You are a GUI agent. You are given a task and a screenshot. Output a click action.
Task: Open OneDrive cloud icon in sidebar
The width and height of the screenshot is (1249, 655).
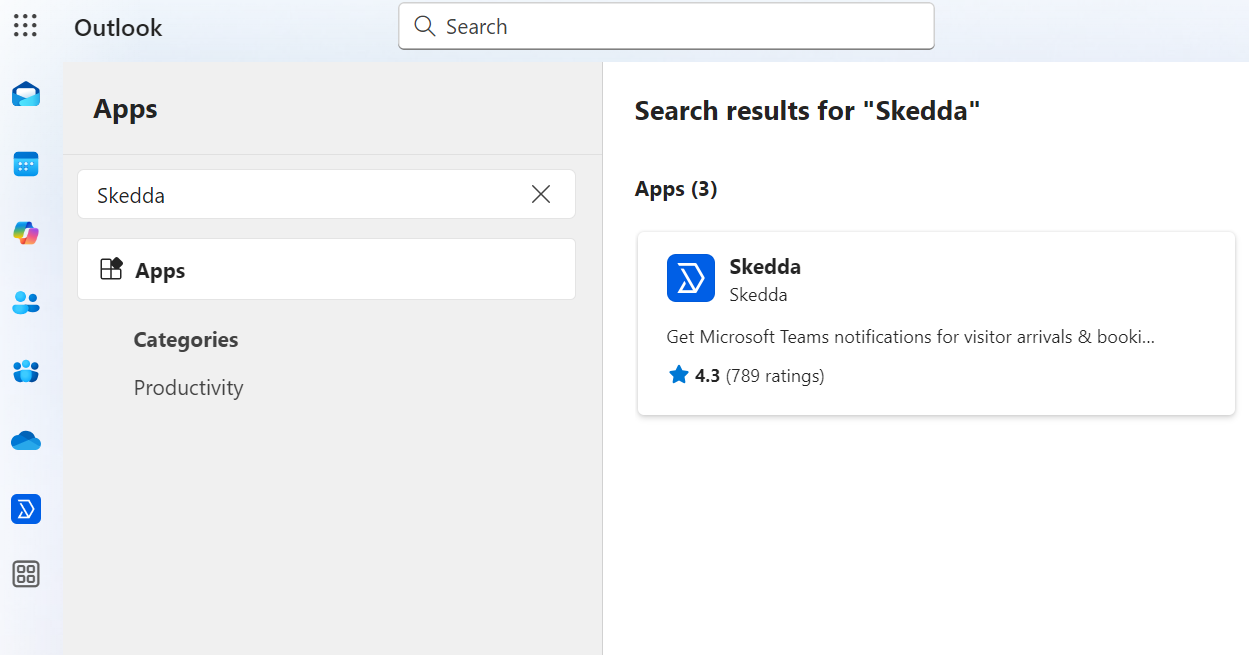point(26,440)
